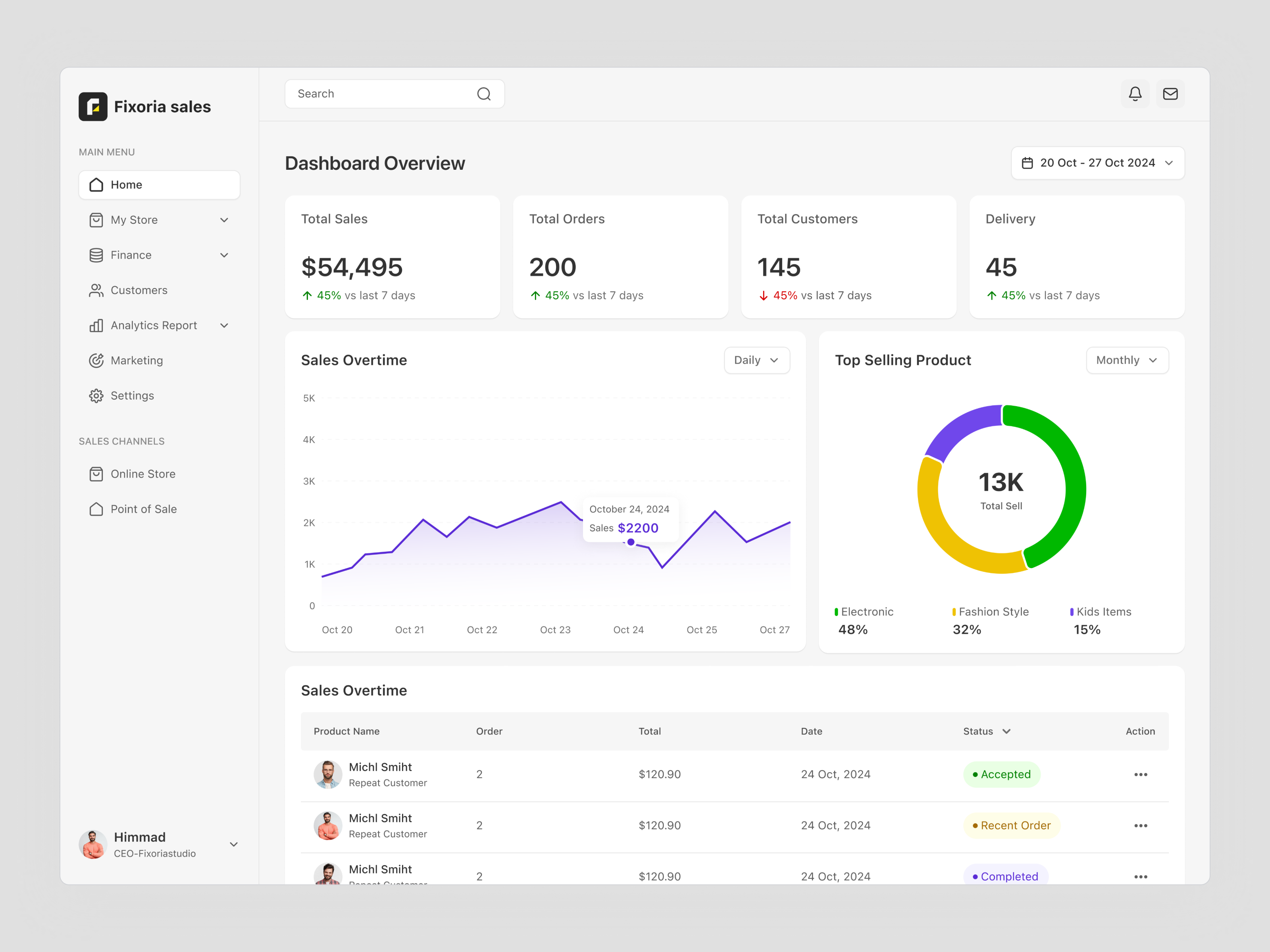The height and width of the screenshot is (952, 1270).
Task: Open the Analytics Report submenu
Action: pos(225,325)
